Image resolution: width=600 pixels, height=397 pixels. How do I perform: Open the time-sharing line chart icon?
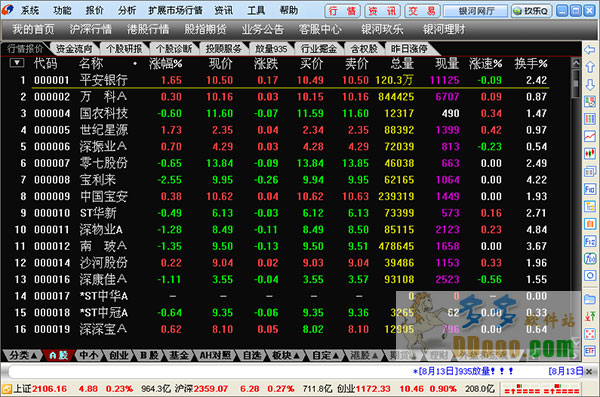coord(590,136)
